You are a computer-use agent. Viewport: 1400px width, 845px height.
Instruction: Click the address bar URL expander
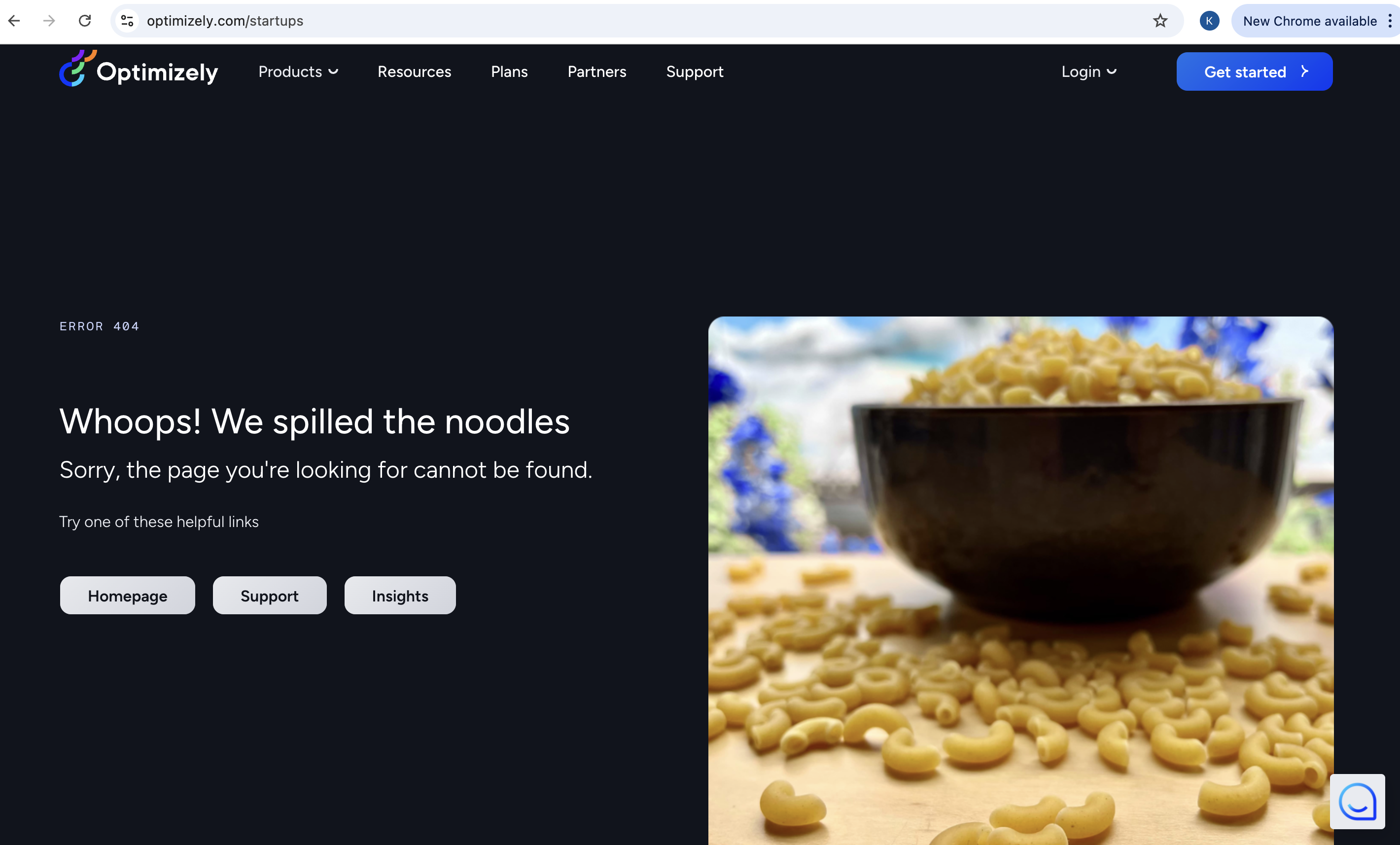128,20
